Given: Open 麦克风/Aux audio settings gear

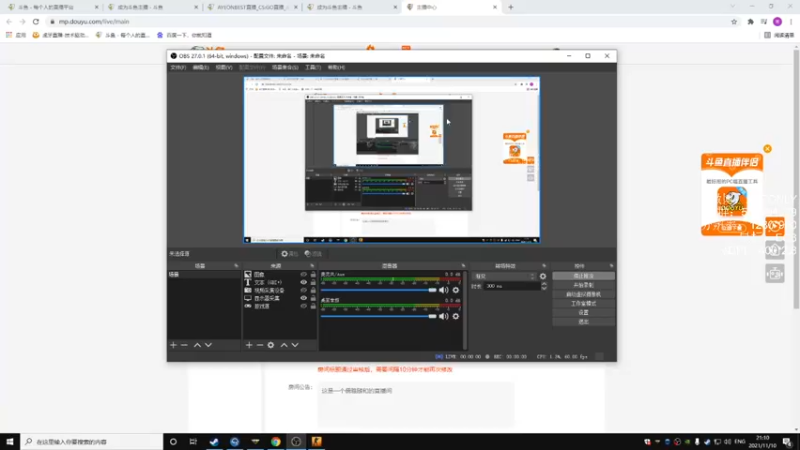Looking at the screenshot, I should 456,290.
